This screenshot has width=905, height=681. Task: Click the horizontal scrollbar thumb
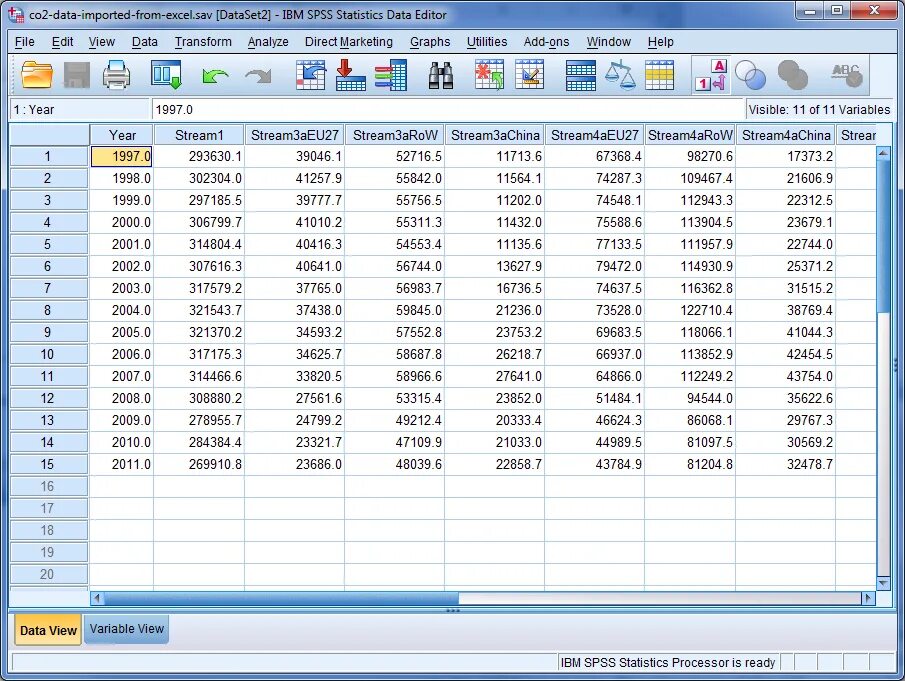(281, 598)
